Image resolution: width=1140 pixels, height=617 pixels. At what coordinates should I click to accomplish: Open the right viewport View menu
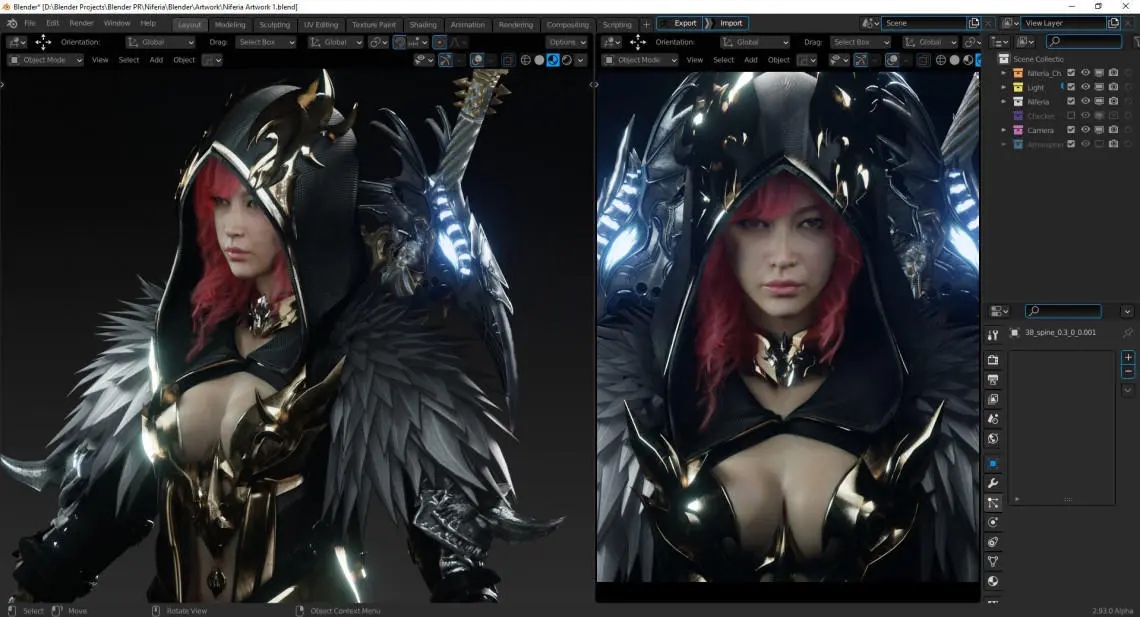point(694,60)
